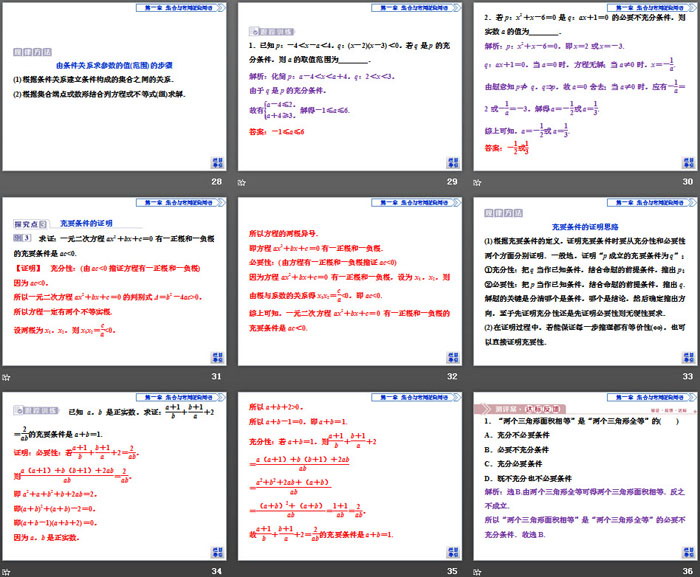Click the animation star icon under slide 30
Screen dimensions: 700x577
click(477, 183)
